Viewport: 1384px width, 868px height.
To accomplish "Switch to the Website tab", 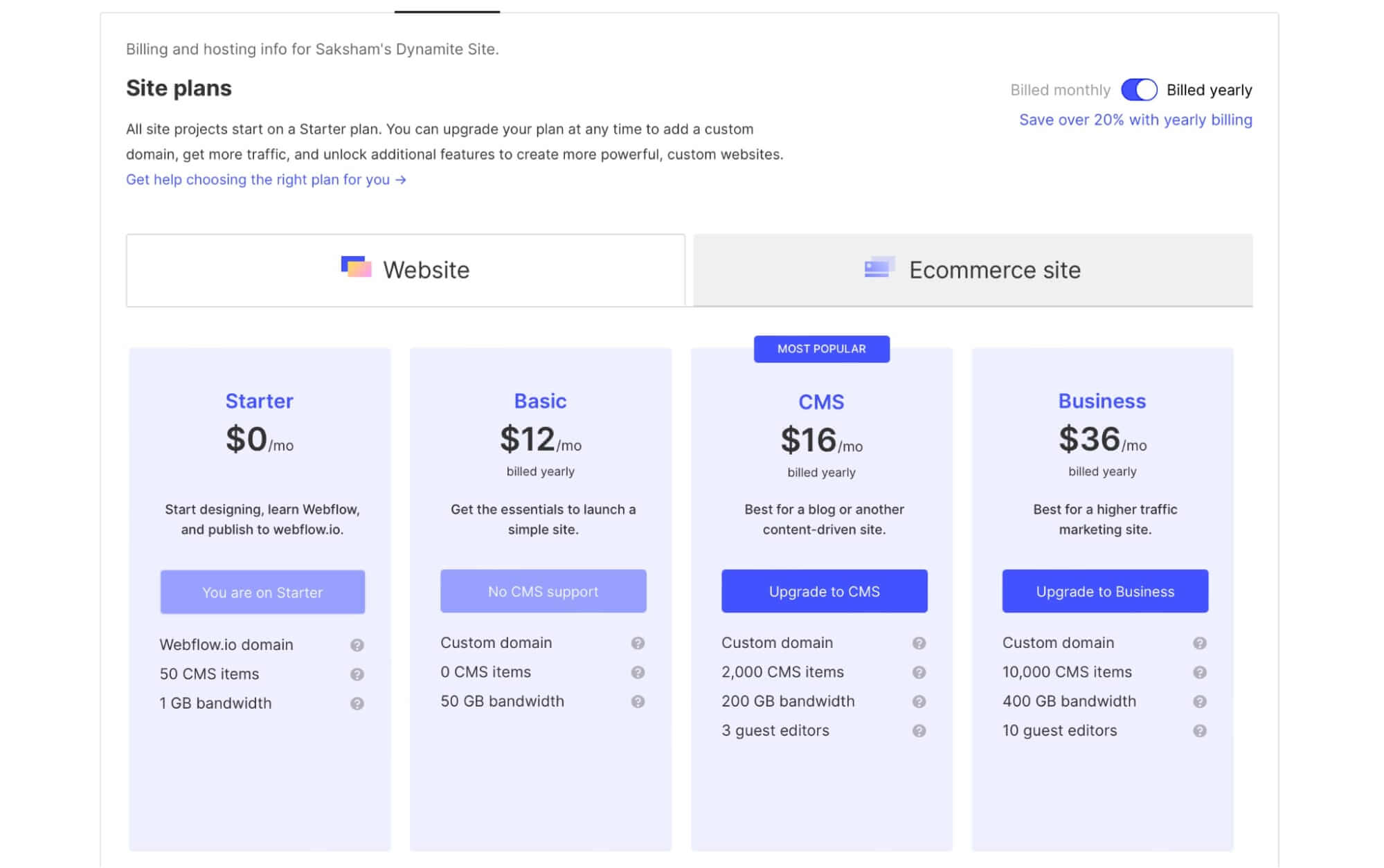I will (406, 270).
